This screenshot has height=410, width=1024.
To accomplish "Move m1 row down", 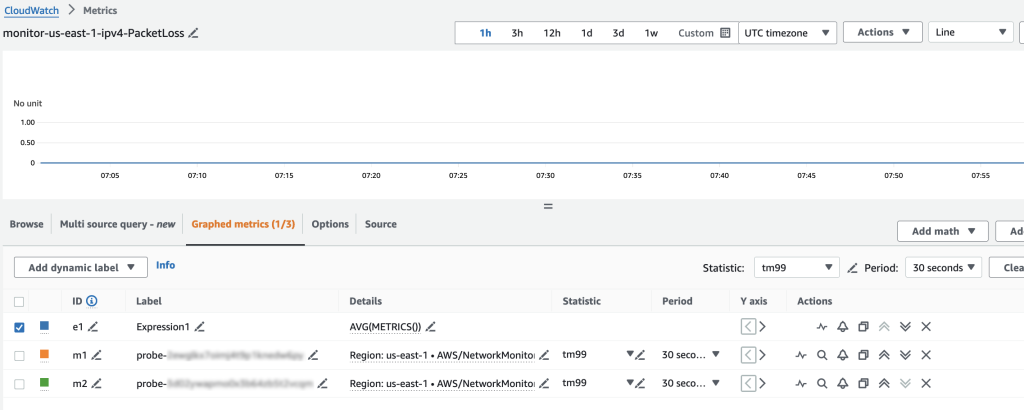I will point(904,355).
